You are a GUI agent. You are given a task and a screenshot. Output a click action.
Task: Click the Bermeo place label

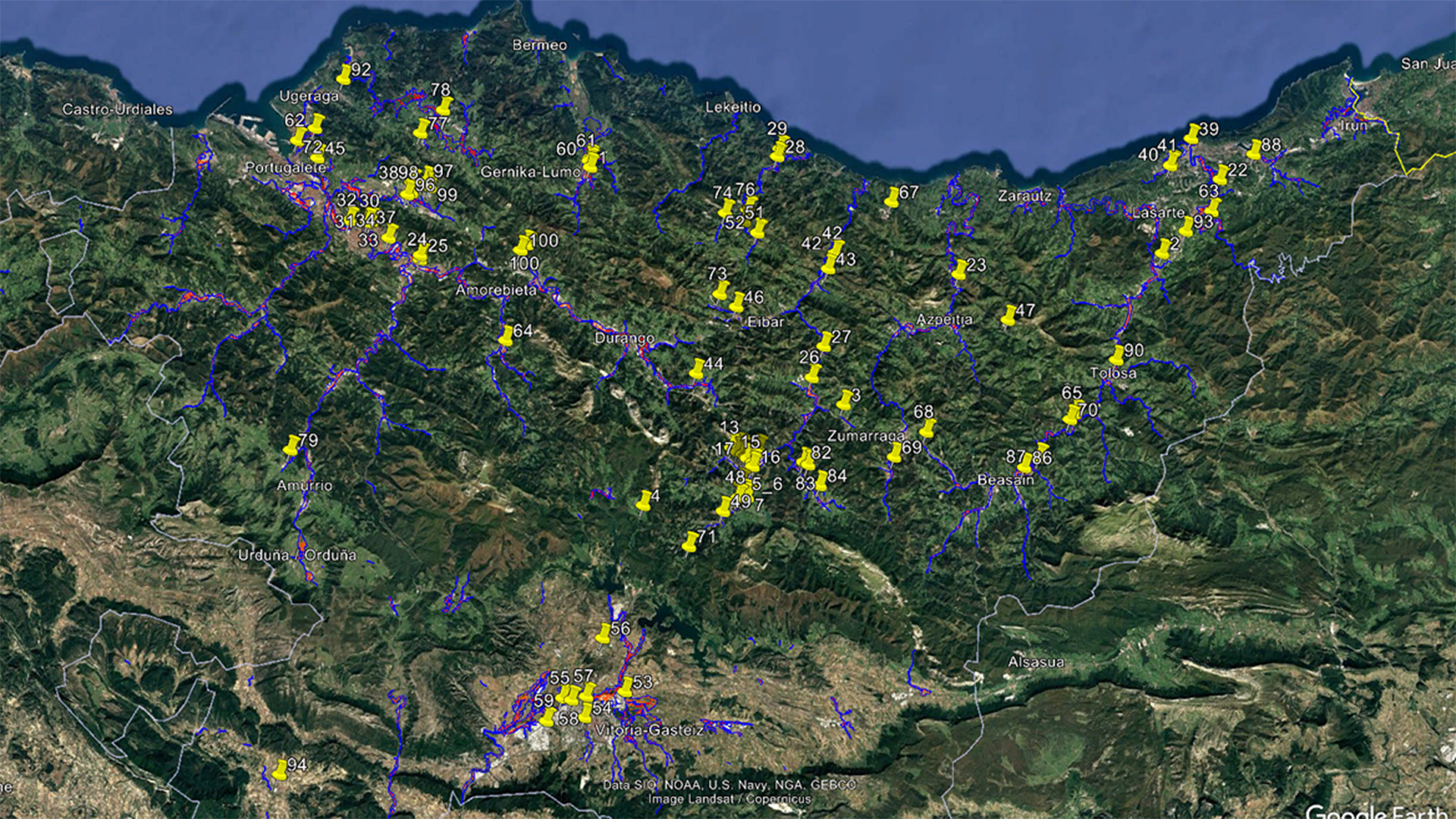pyautogui.click(x=539, y=45)
